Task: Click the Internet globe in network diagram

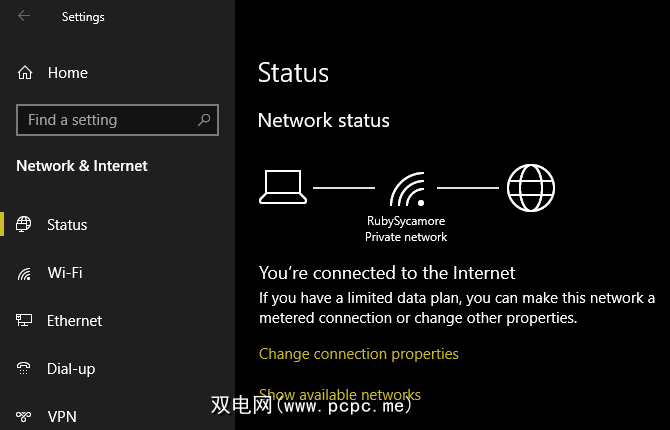Action: [x=530, y=187]
